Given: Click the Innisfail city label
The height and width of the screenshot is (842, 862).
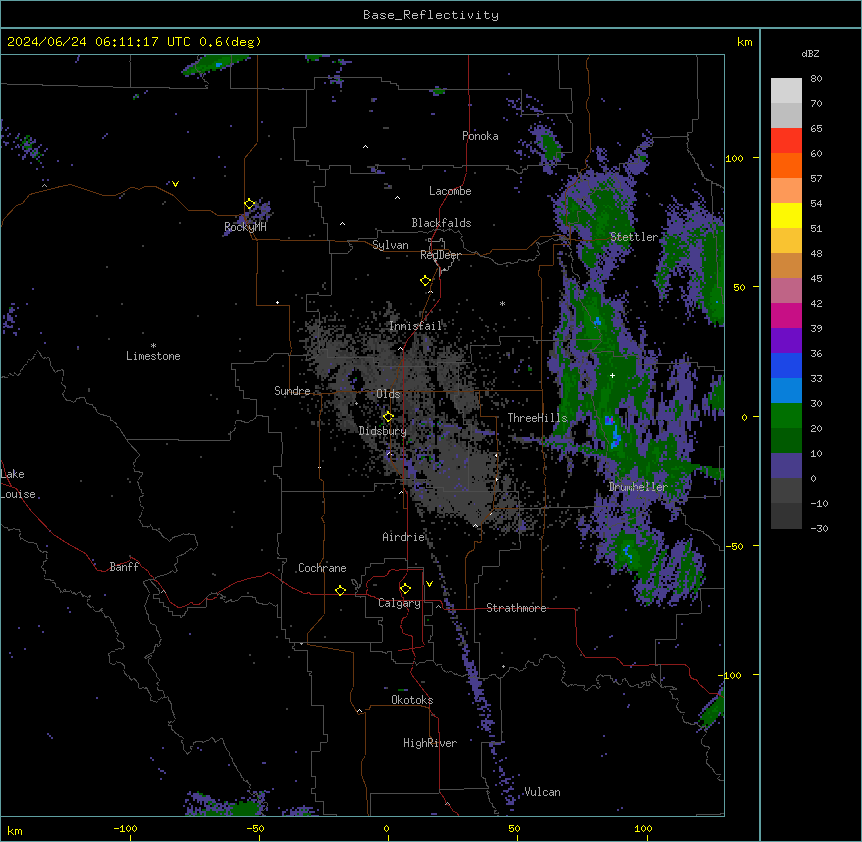Looking at the screenshot, I should click(x=416, y=326).
